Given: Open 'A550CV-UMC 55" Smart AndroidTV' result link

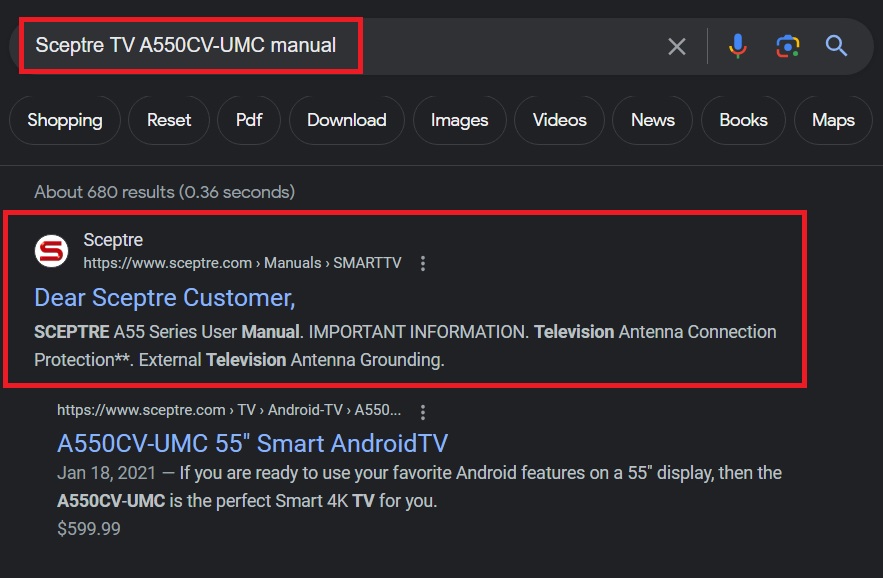Looking at the screenshot, I should [x=252, y=444].
